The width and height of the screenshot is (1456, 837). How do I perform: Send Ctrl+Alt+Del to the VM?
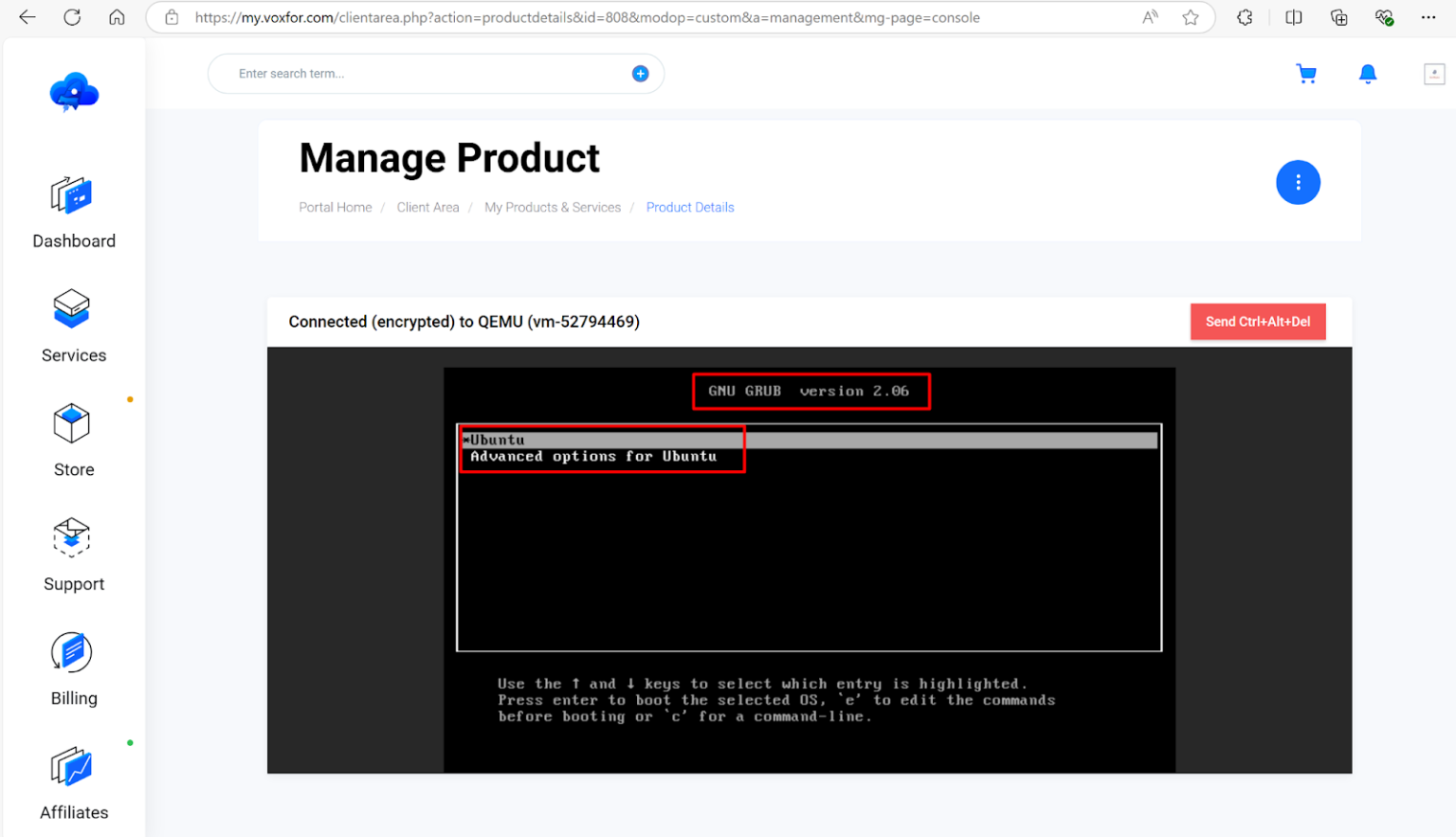pos(1258,321)
